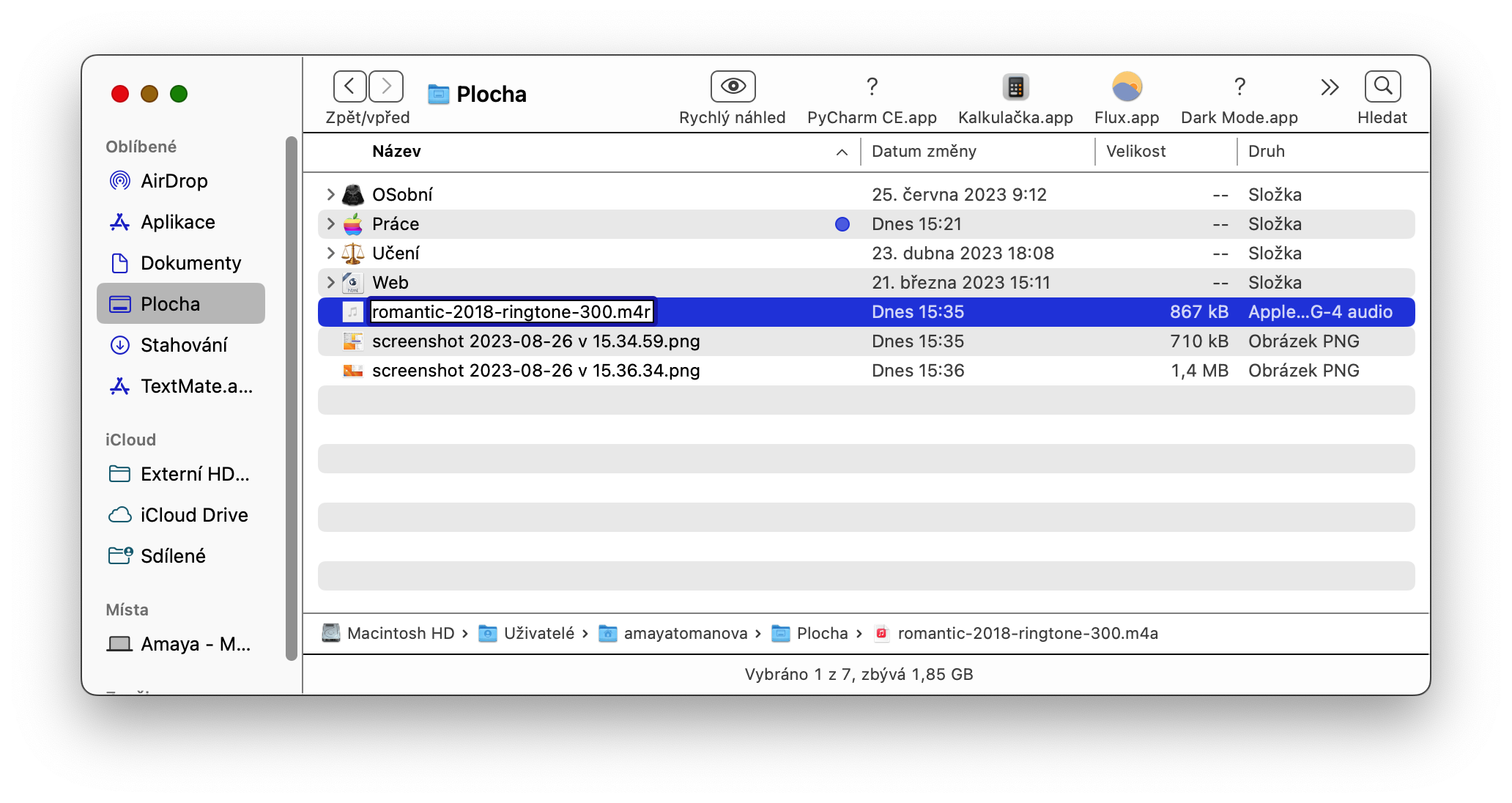This screenshot has width=1512, height=803.
Task: Select Stahování in the sidebar
Action: [x=183, y=345]
